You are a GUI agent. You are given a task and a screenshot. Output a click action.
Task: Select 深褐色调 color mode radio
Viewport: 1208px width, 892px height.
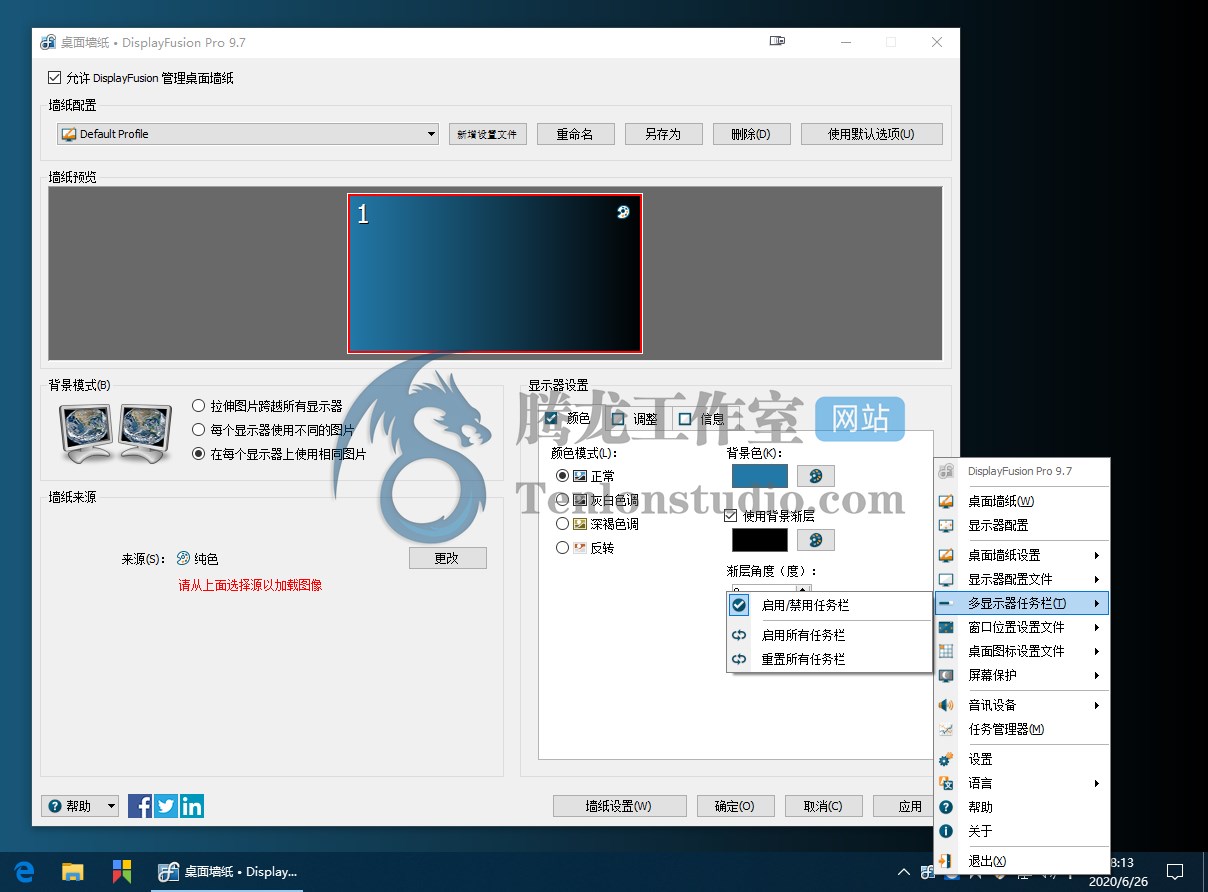(562, 524)
